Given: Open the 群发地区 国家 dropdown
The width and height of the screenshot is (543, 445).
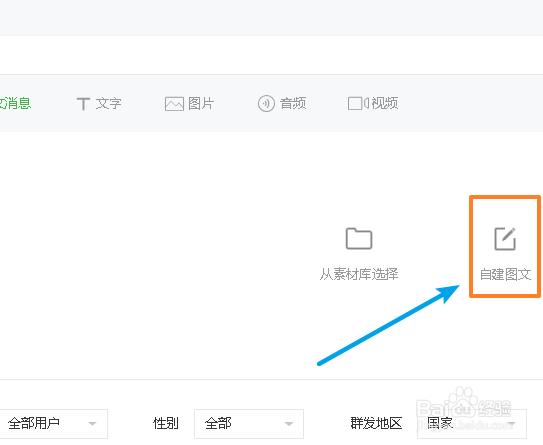Looking at the screenshot, I should tap(472, 424).
